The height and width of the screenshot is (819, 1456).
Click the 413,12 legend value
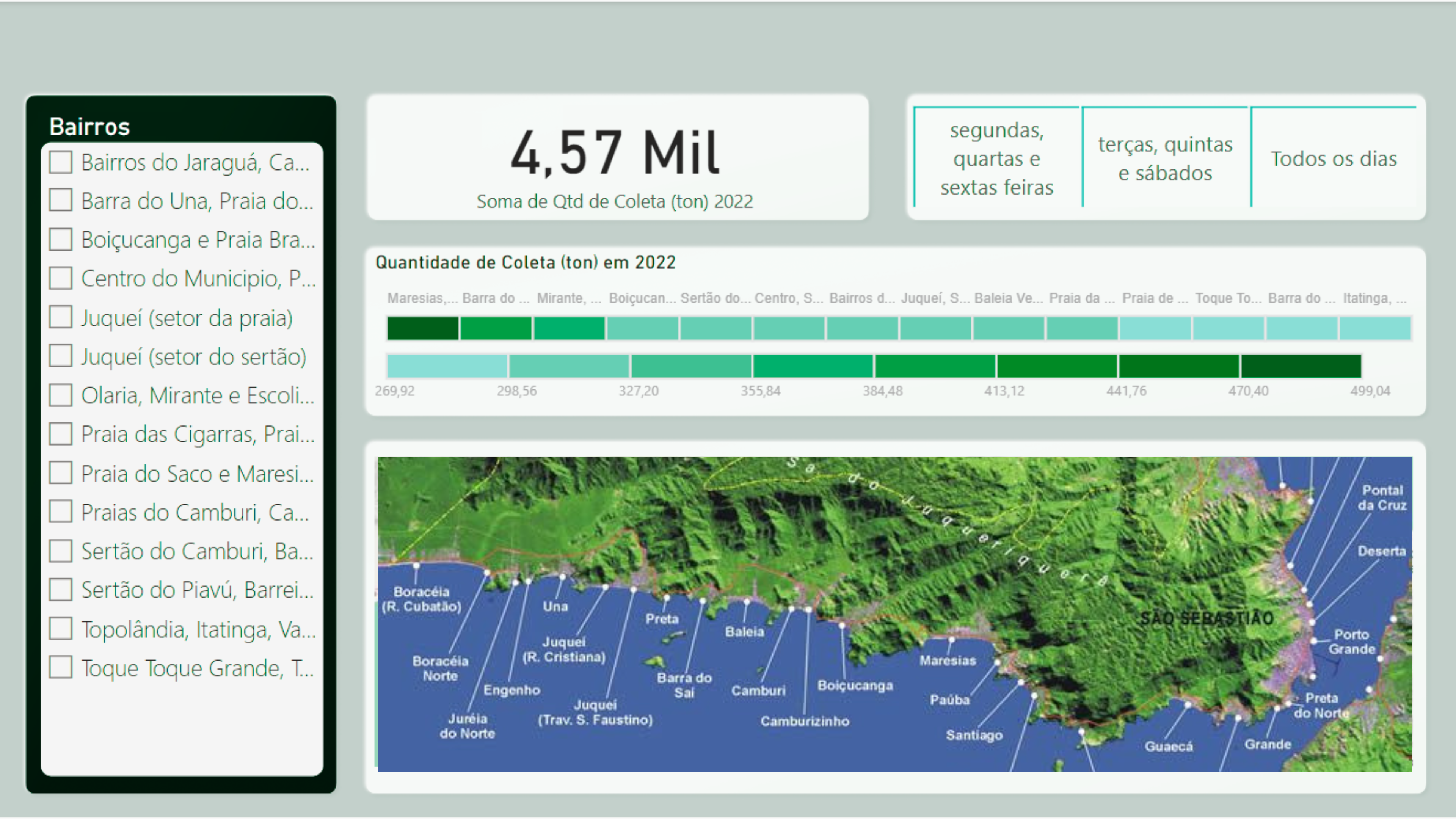pos(1004,391)
